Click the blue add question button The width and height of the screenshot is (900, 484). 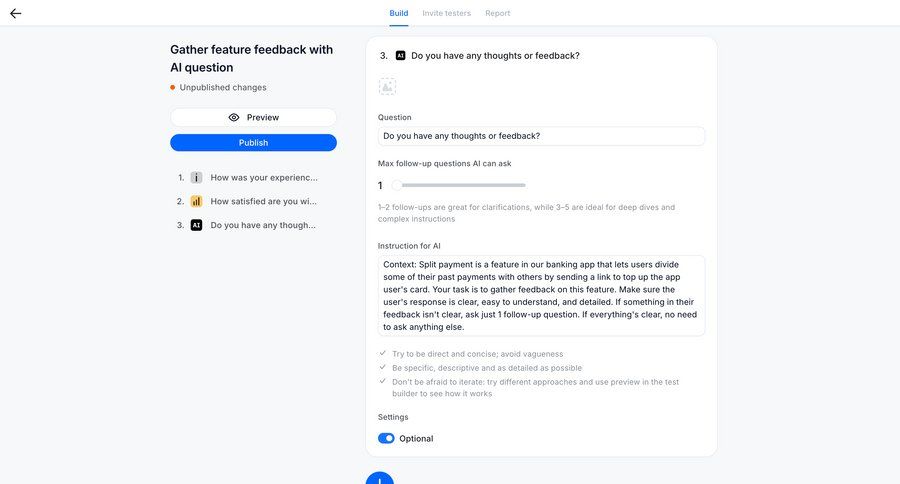point(380,479)
